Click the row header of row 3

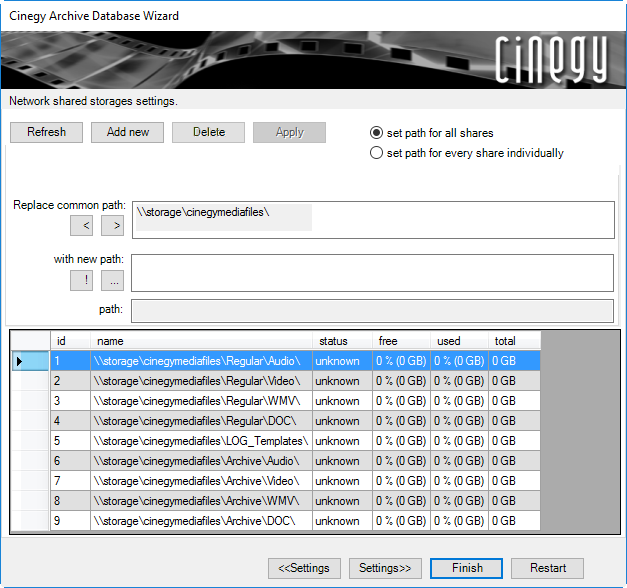pos(30,401)
